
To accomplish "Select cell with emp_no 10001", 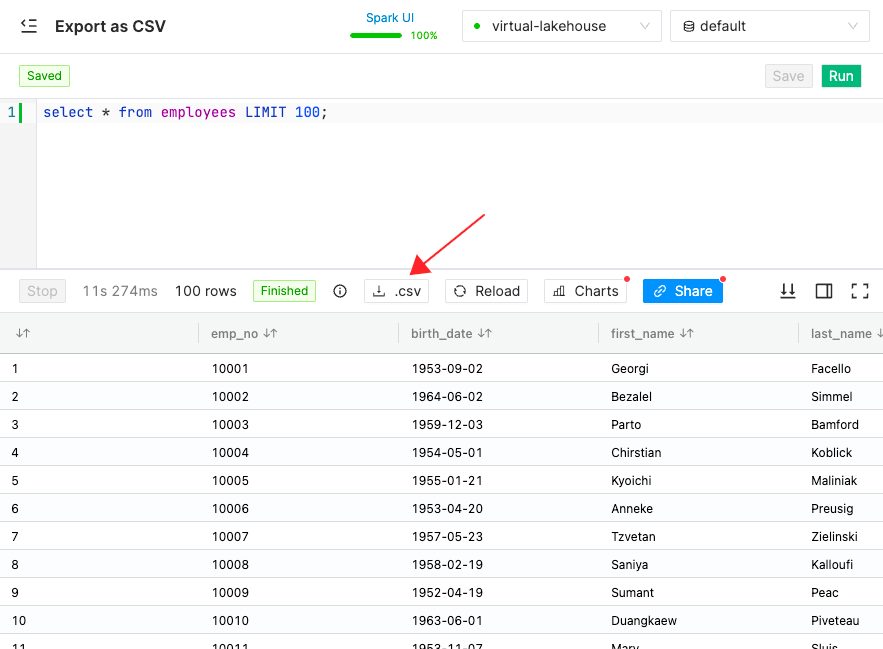I will point(230,368).
